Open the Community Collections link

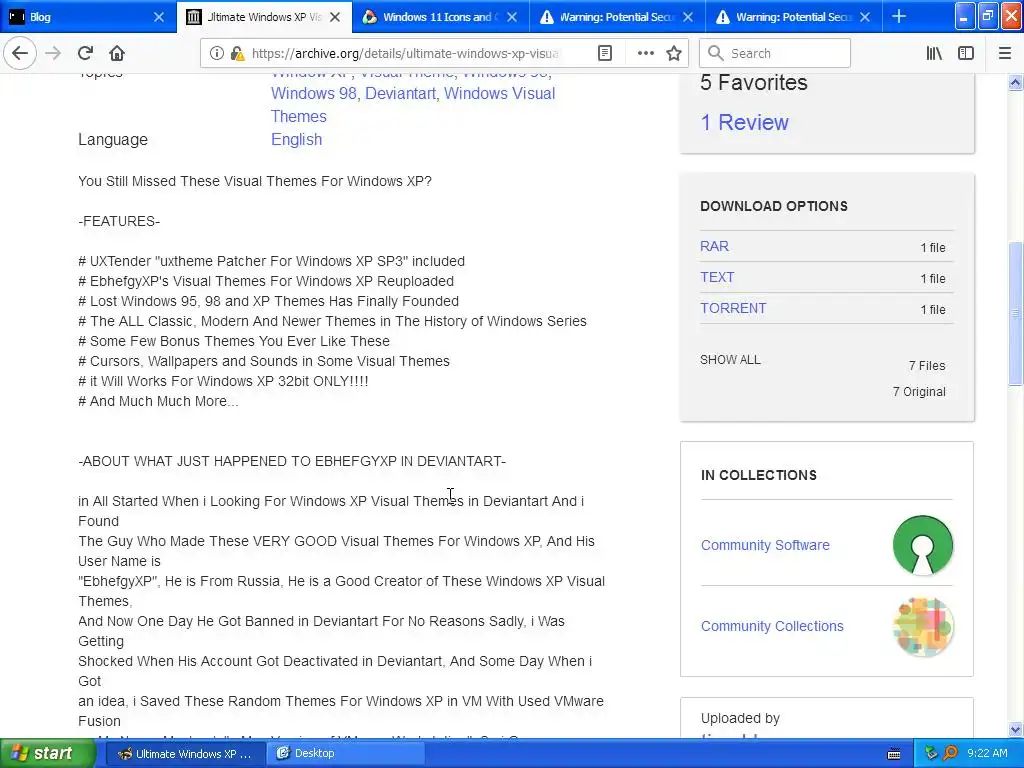tap(772, 626)
